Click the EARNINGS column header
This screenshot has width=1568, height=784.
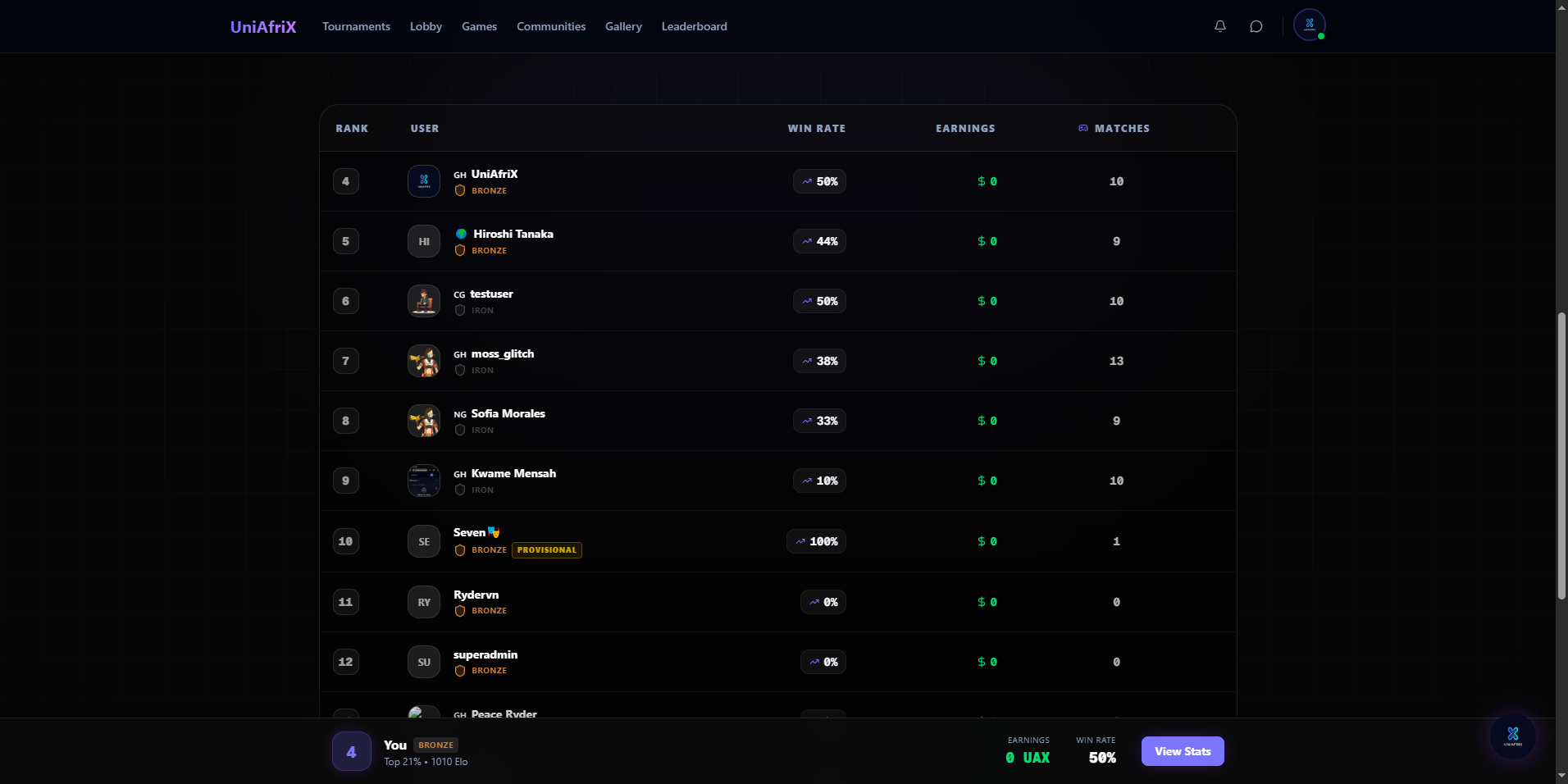(965, 129)
